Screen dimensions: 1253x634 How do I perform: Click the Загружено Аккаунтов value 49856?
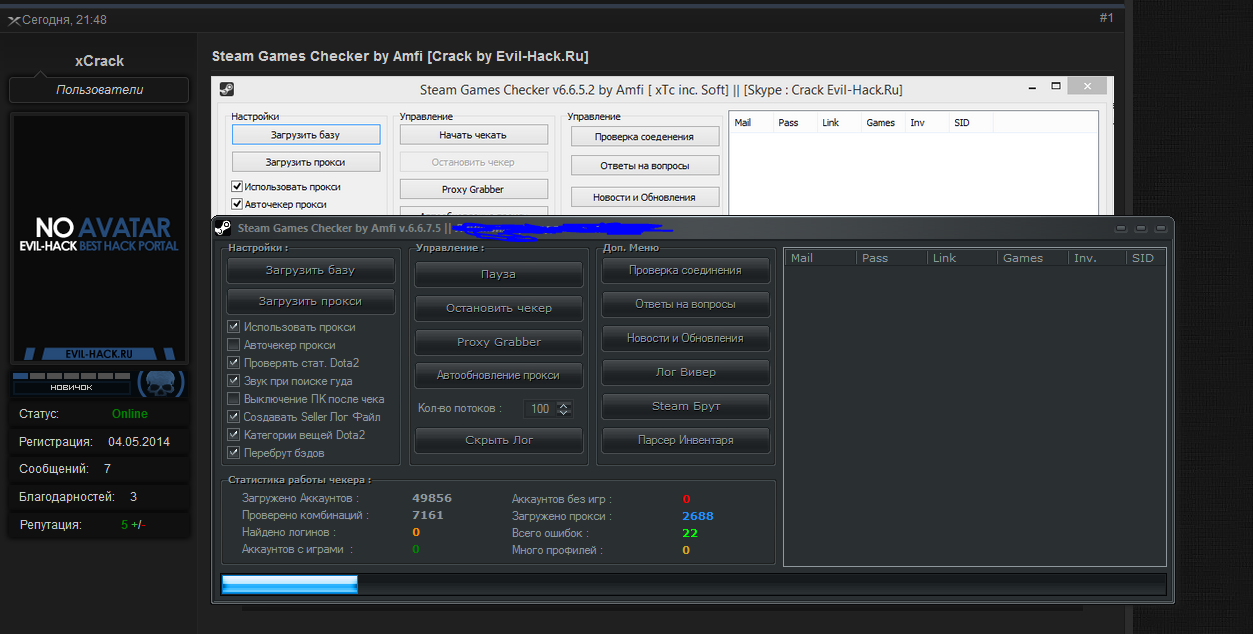click(432, 498)
